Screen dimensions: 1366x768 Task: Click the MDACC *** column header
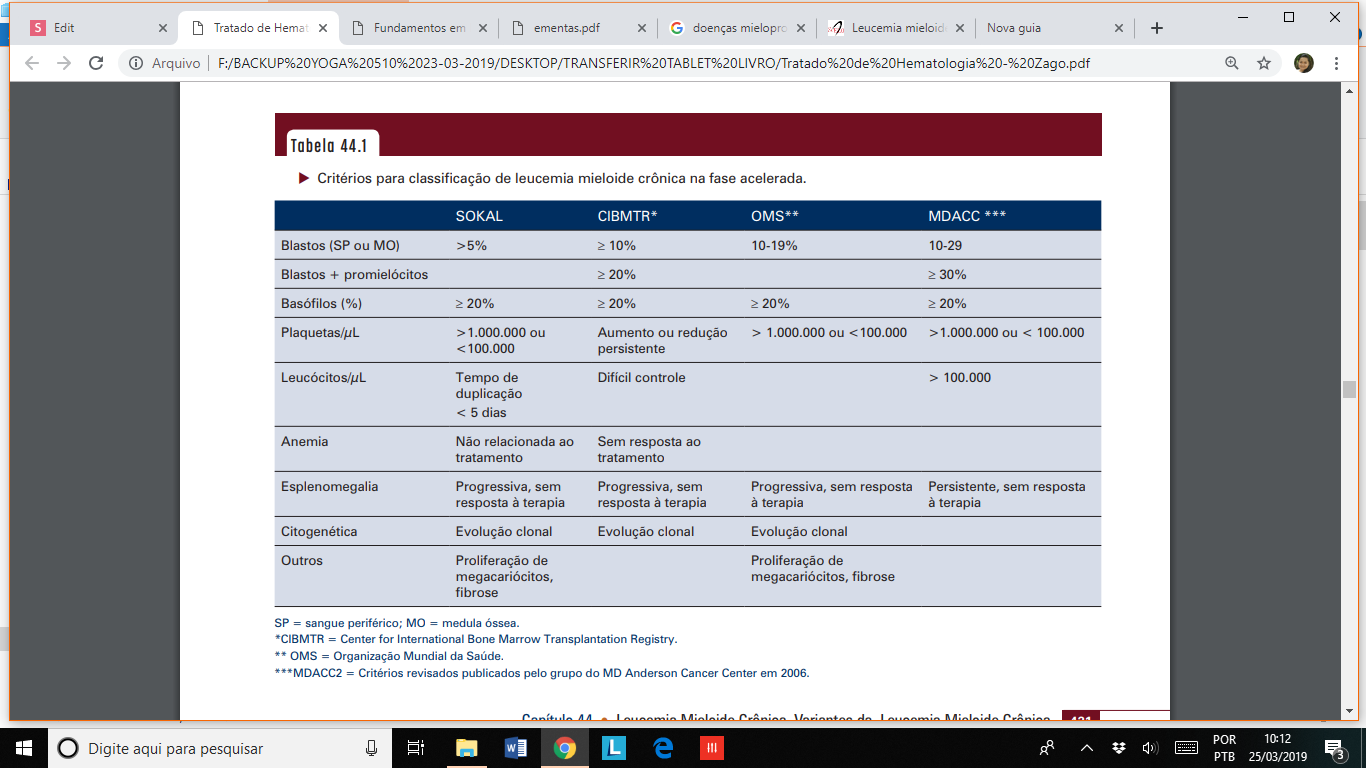click(967, 216)
